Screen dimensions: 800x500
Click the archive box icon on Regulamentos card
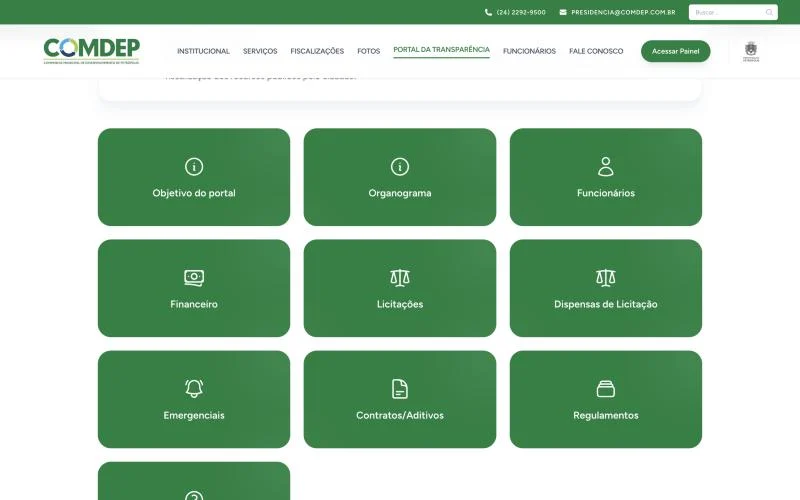click(x=606, y=389)
